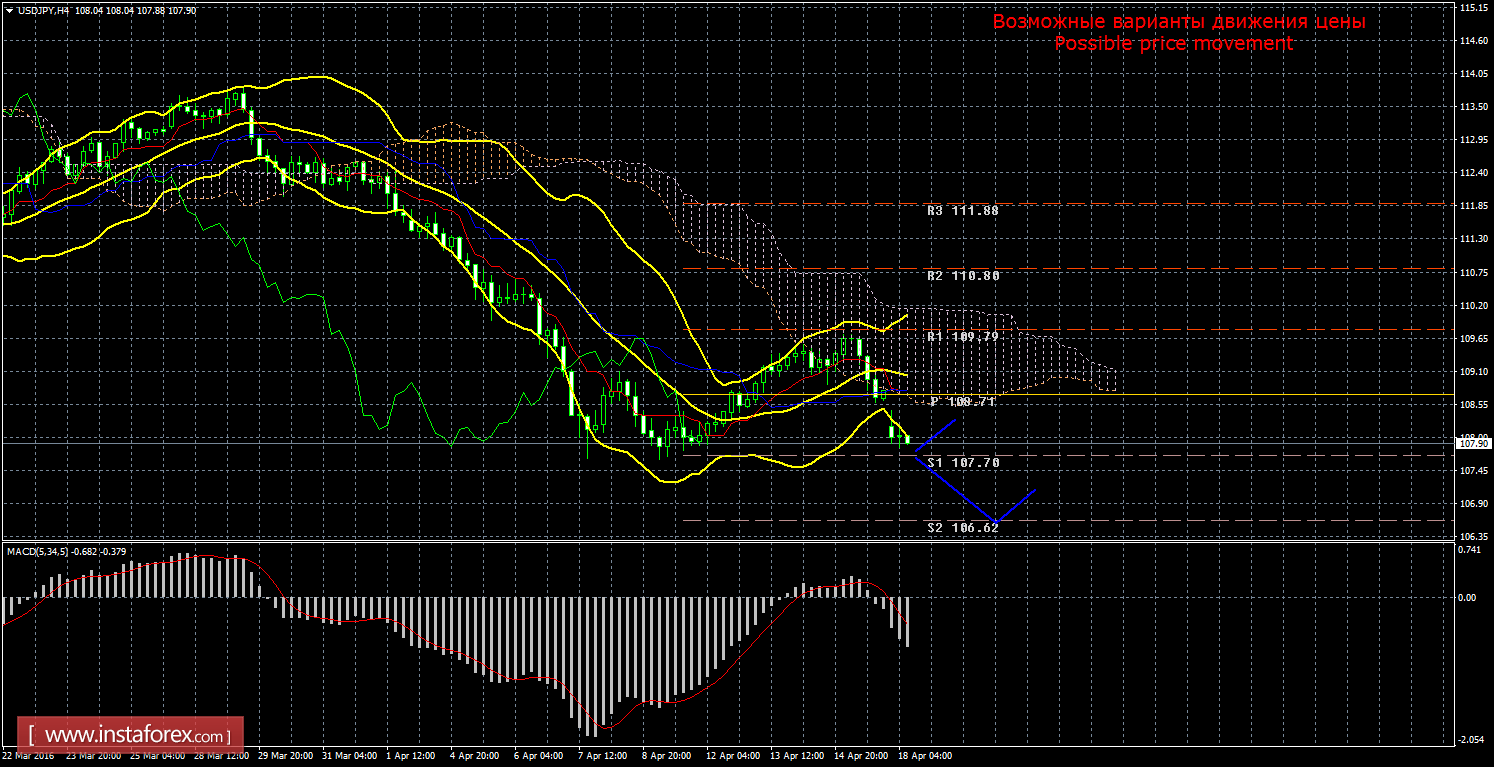Click the 107.45 price axis value
The width and height of the screenshot is (1494, 767).
(1473, 470)
